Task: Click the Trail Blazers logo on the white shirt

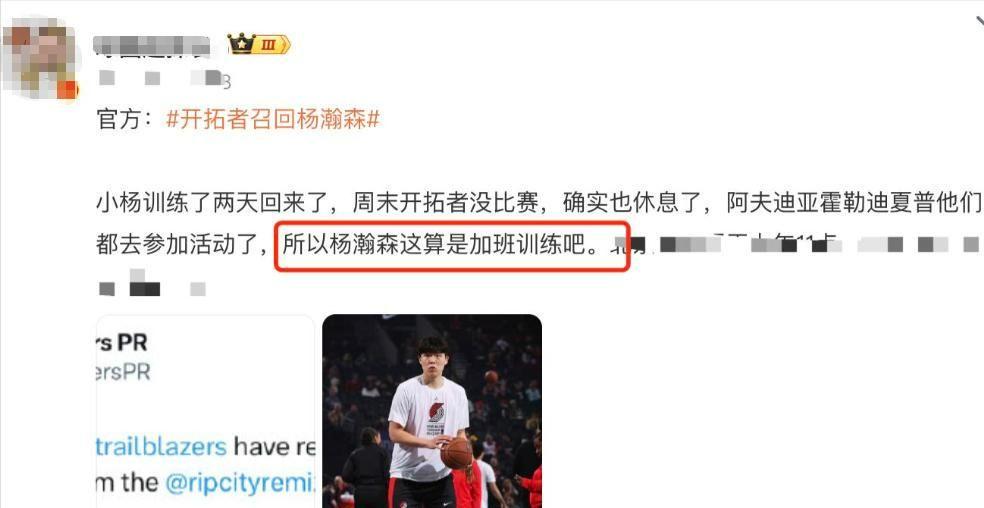Action: 436,412
